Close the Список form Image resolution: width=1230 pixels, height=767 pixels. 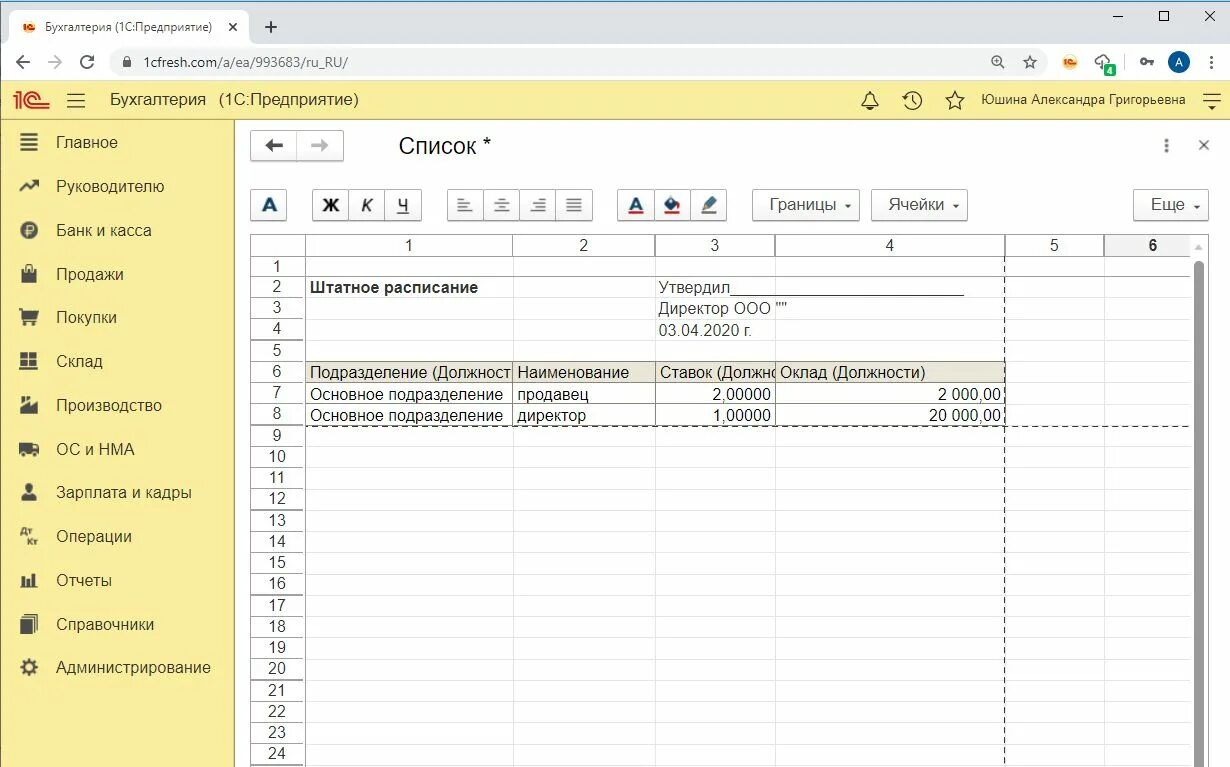[x=1204, y=146]
